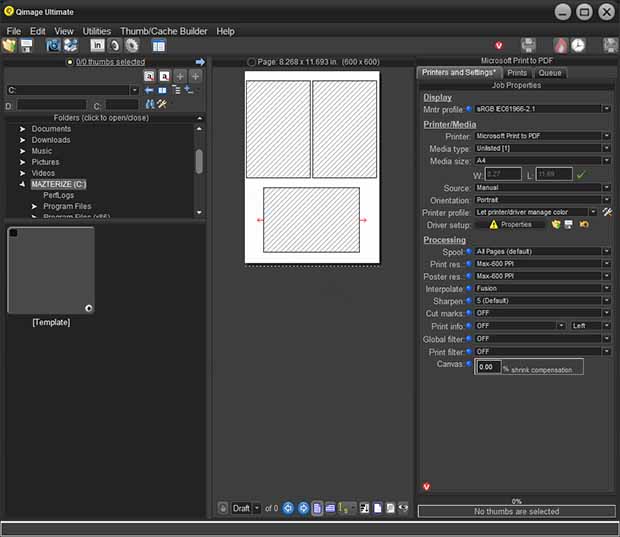The height and width of the screenshot is (537, 620).
Task: Toggle the blue dot next to Spool
Action: [x=469, y=252]
